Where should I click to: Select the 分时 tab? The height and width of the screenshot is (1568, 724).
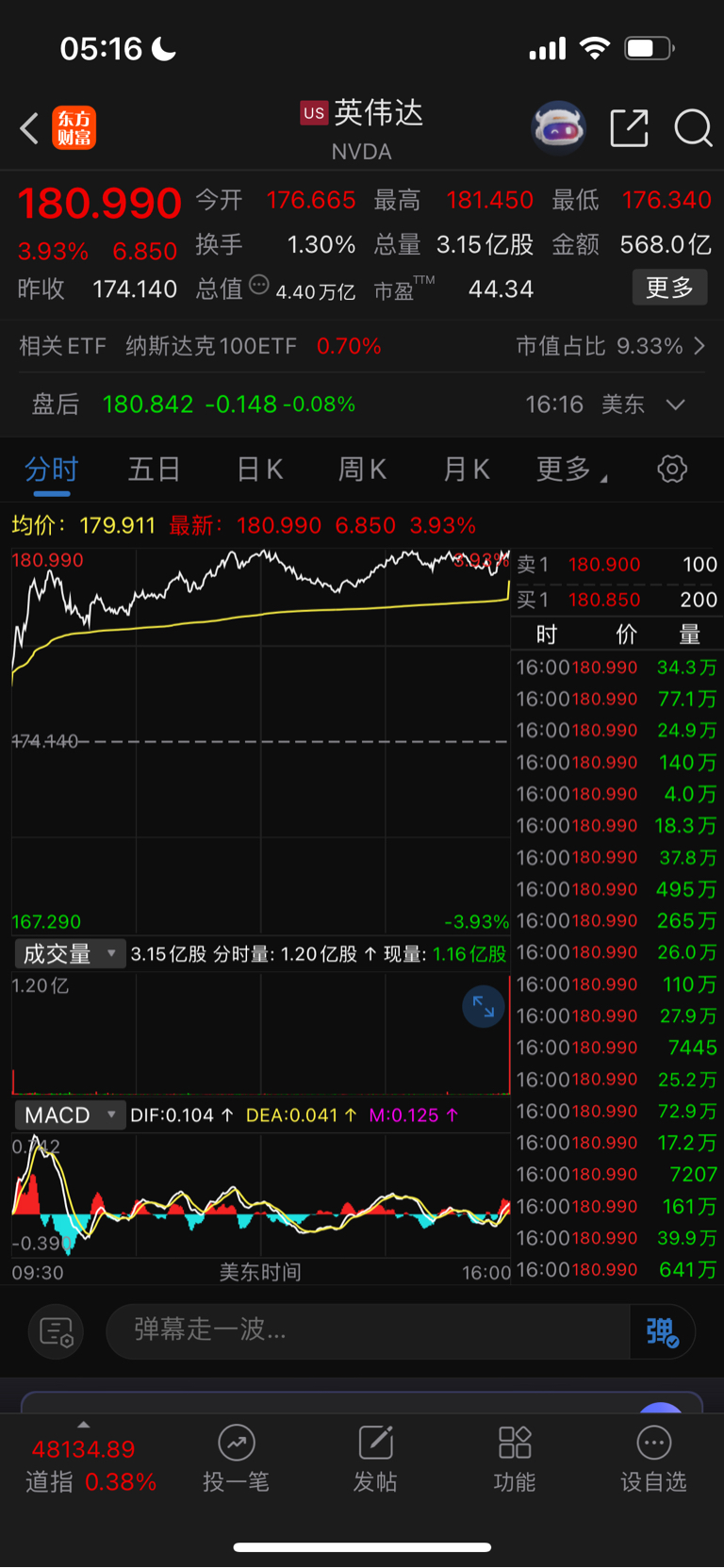pos(51,469)
